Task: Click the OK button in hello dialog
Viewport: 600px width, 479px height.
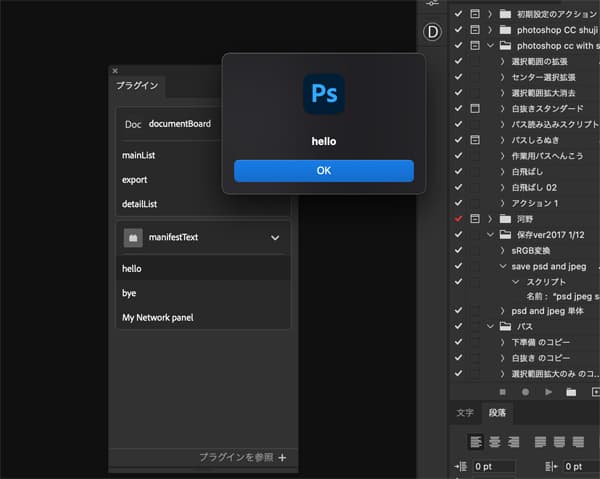Action: point(323,171)
